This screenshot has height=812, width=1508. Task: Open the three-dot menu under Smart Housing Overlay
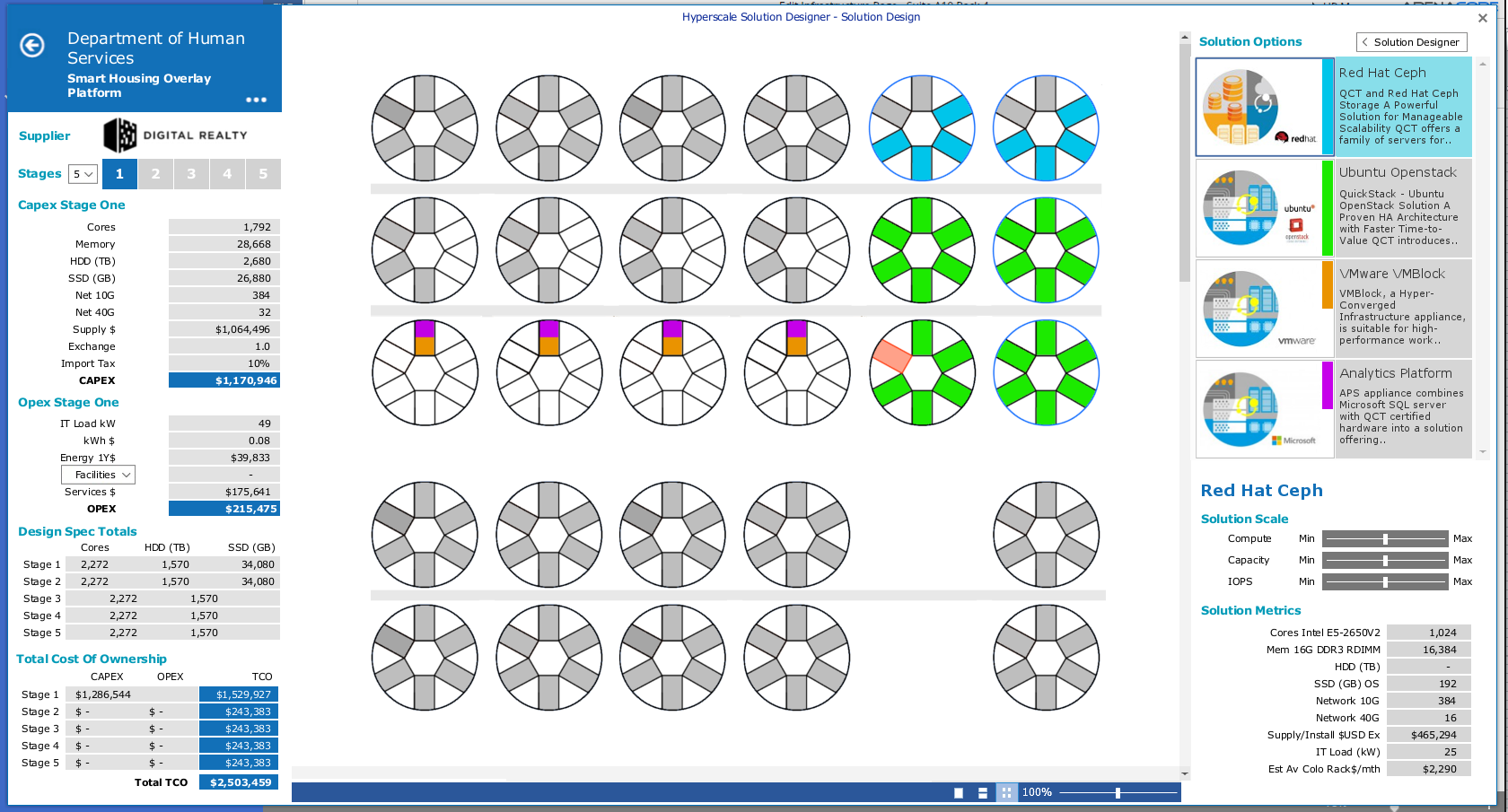(257, 100)
